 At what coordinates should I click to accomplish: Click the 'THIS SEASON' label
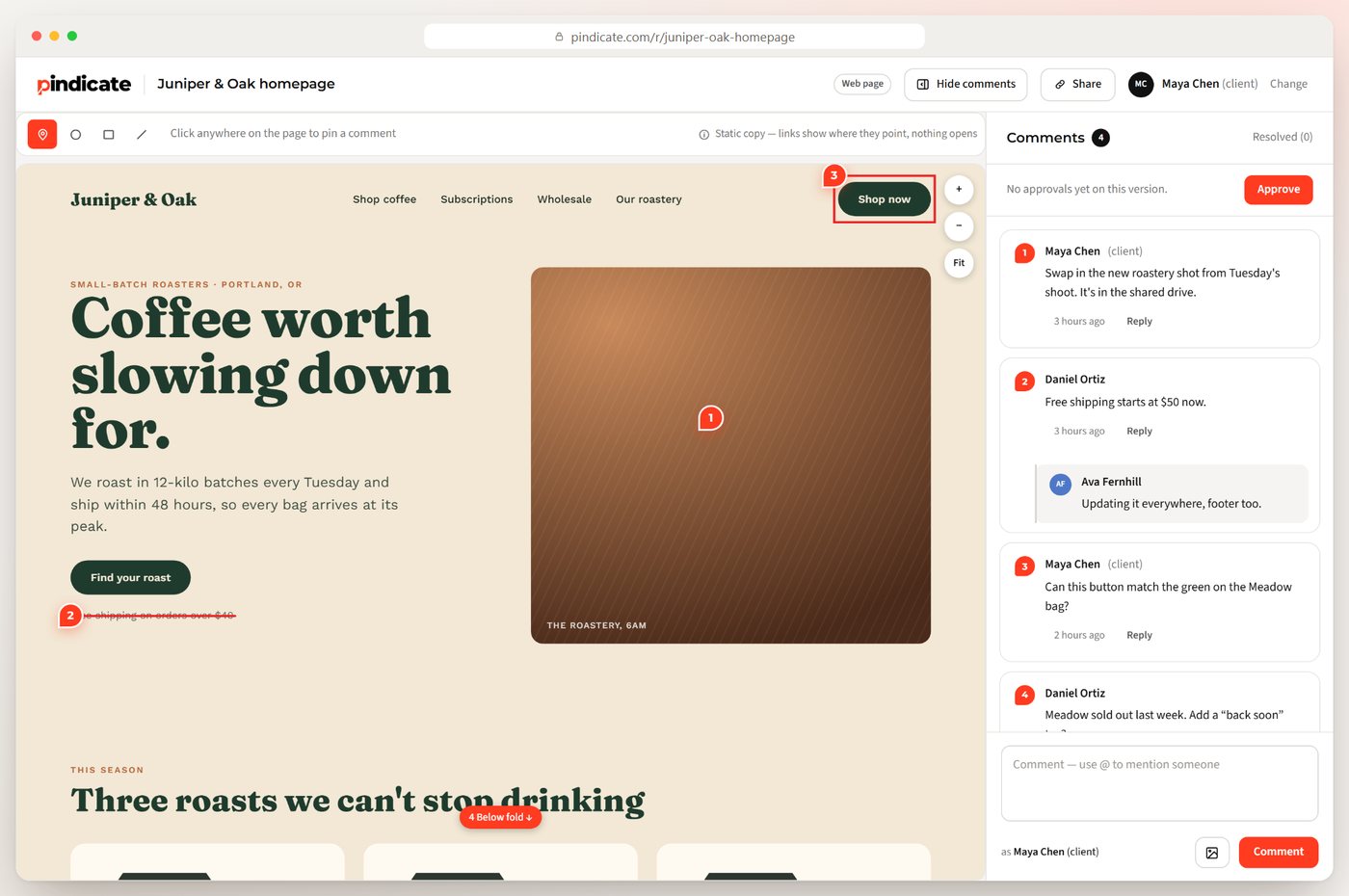tap(107, 771)
